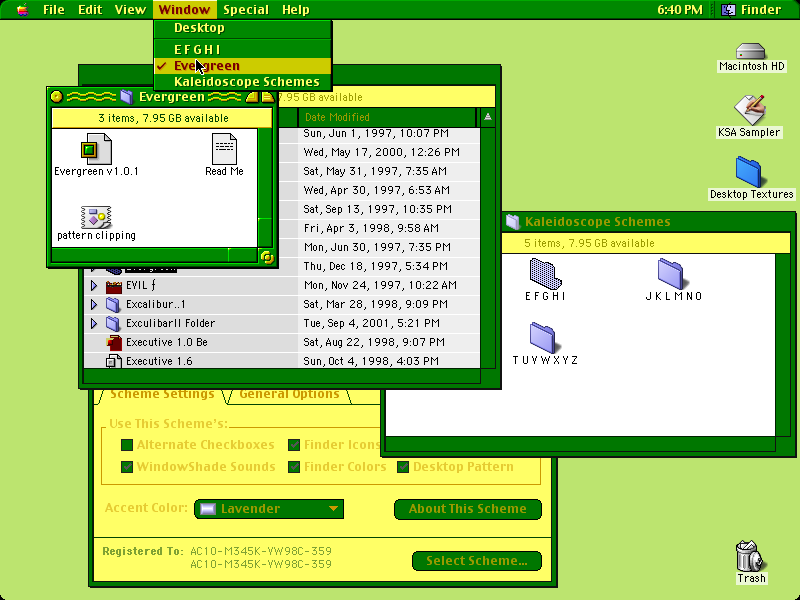
Task: Toggle the WindowShade Sounds checkbox
Action: 127,467
